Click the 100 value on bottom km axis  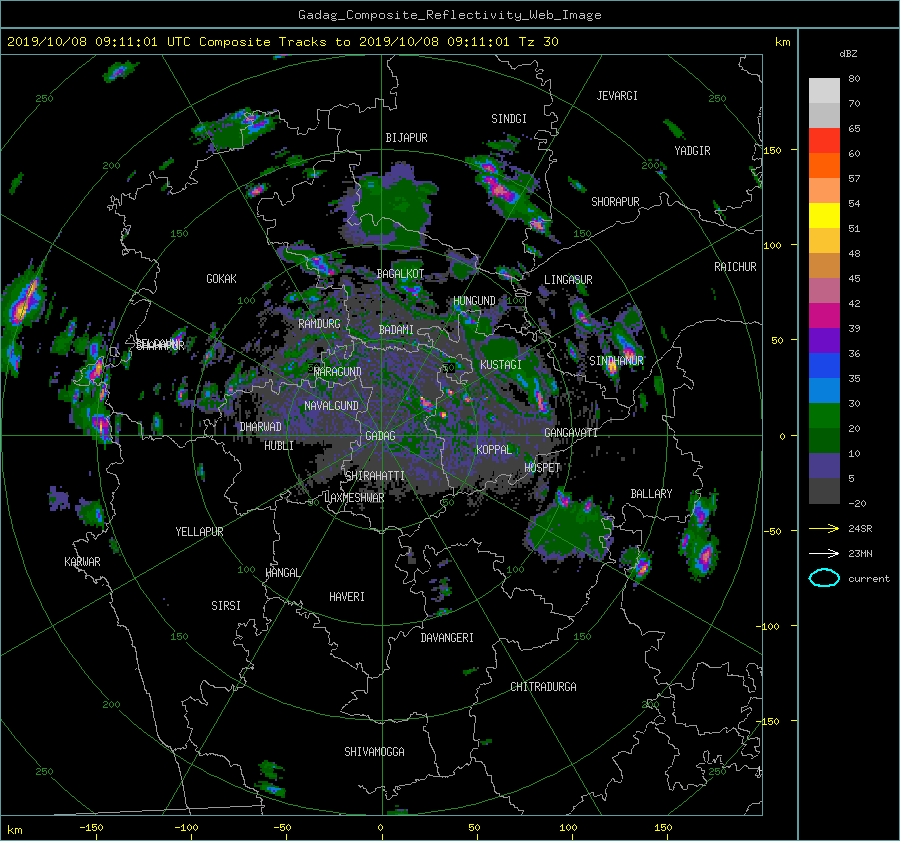click(x=568, y=827)
